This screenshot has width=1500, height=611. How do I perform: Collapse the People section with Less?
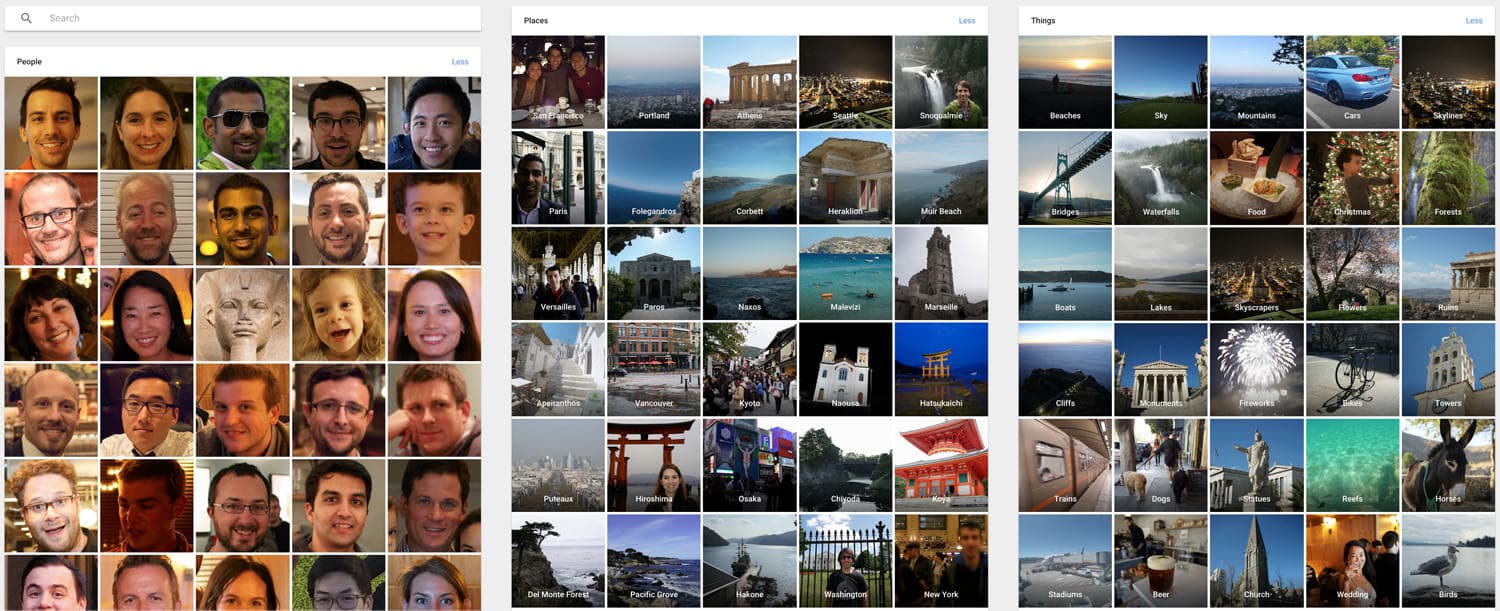point(460,62)
